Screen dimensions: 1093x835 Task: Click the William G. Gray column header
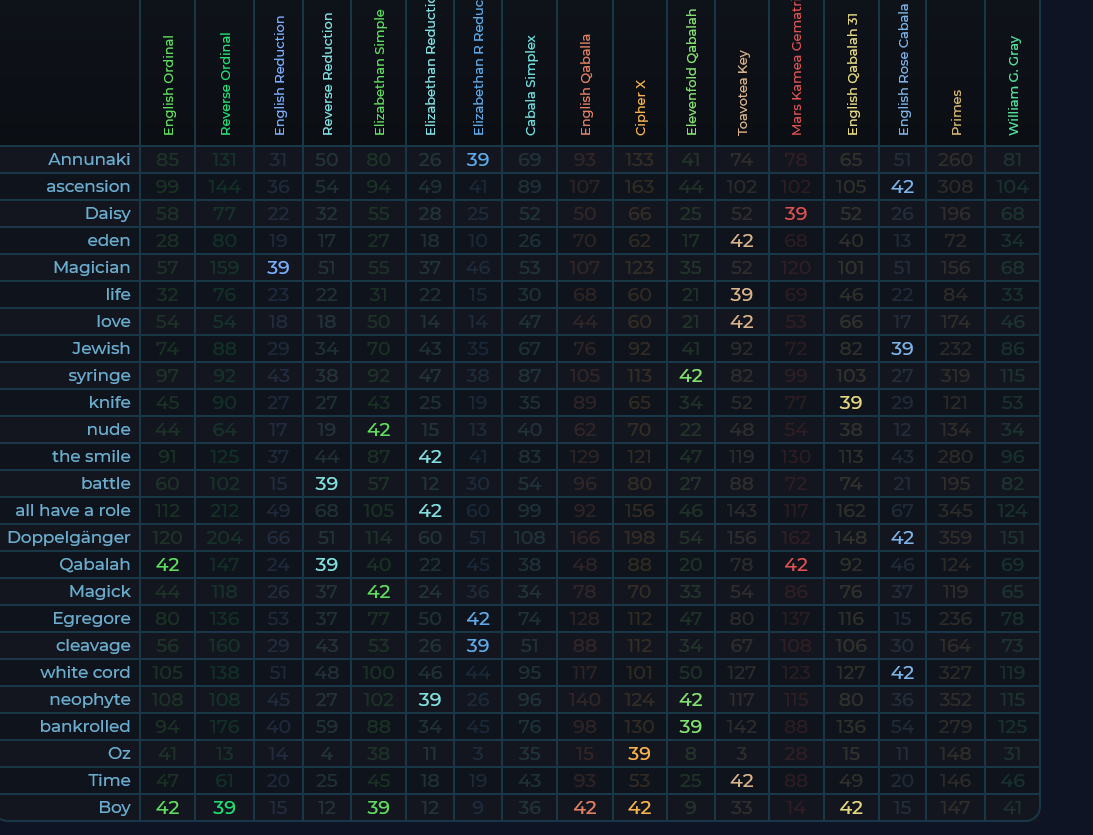(1013, 86)
